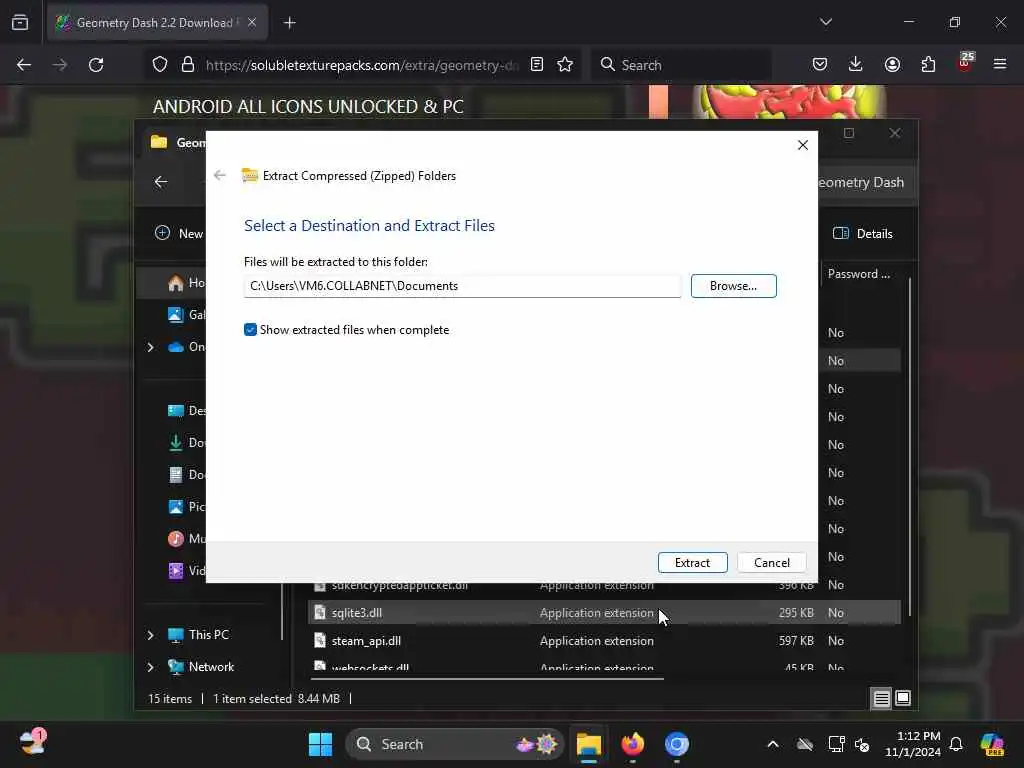Click the site padlock icon
The height and width of the screenshot is (768, 1024).
(x=188, y=65)
